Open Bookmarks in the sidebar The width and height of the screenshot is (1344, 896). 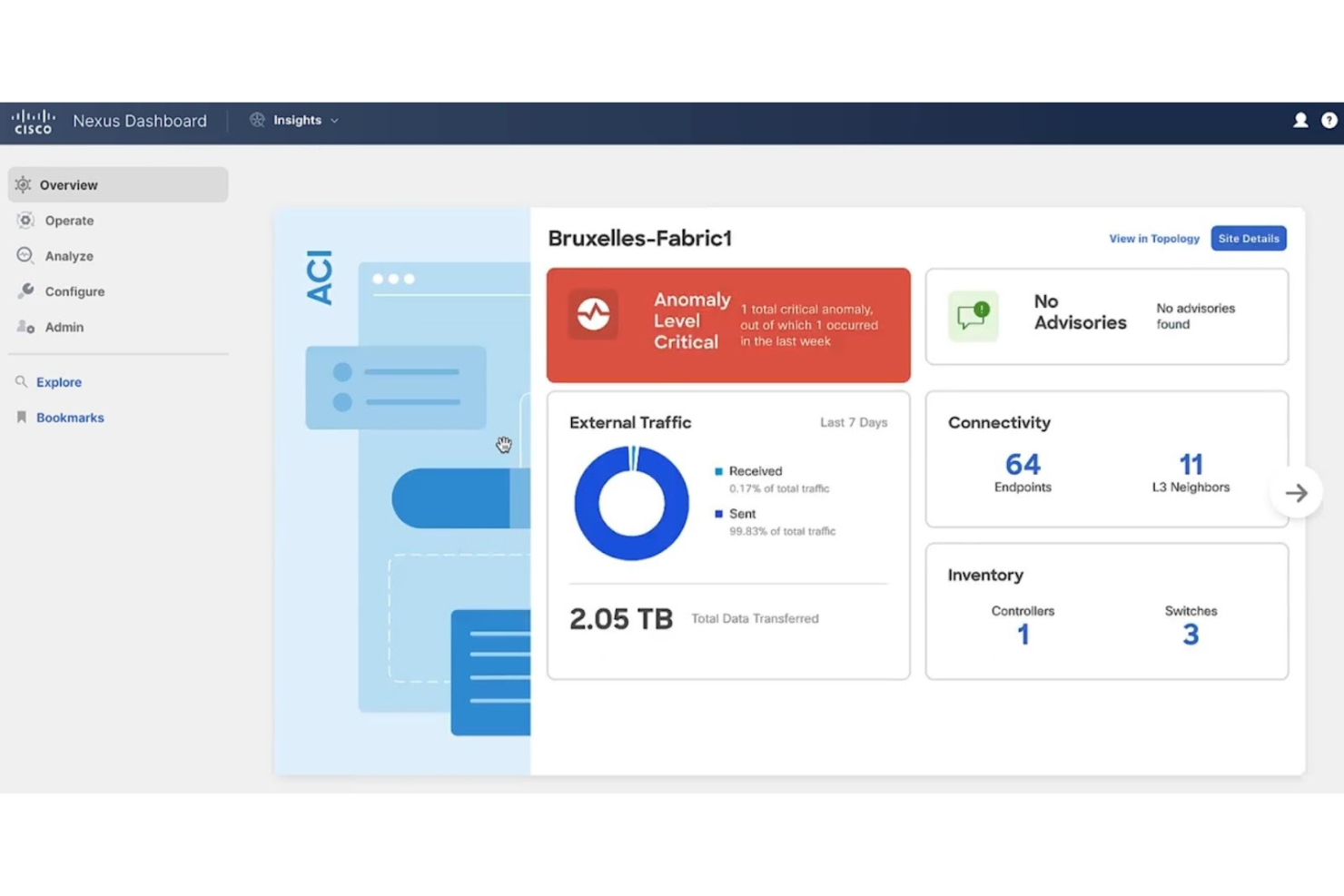pyautogui.click(x=69, y=417)
